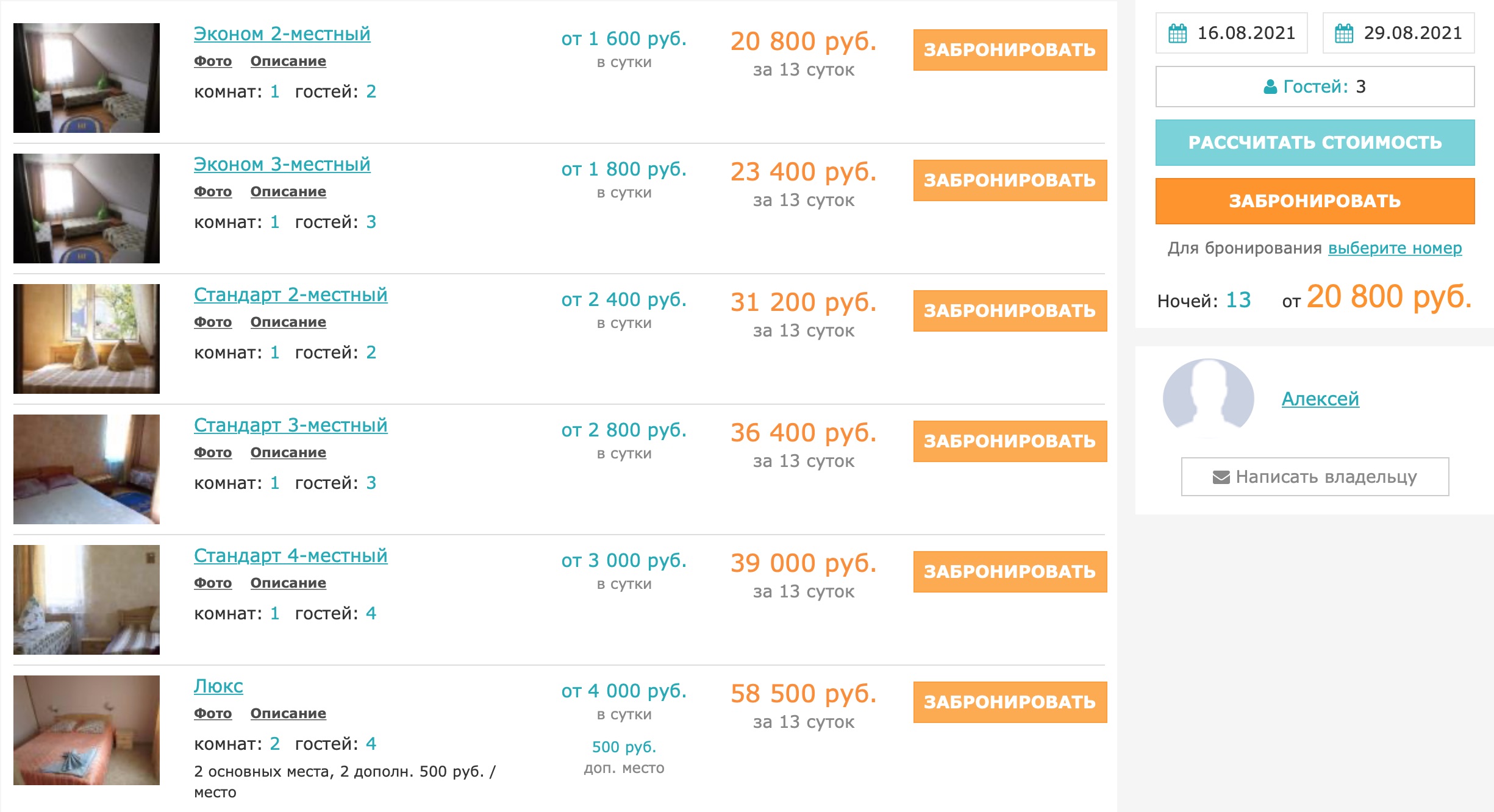This screenshot has height=812, width=1494.
Task: Click the envelope icon to message the owner
Action: [1221, 477]
